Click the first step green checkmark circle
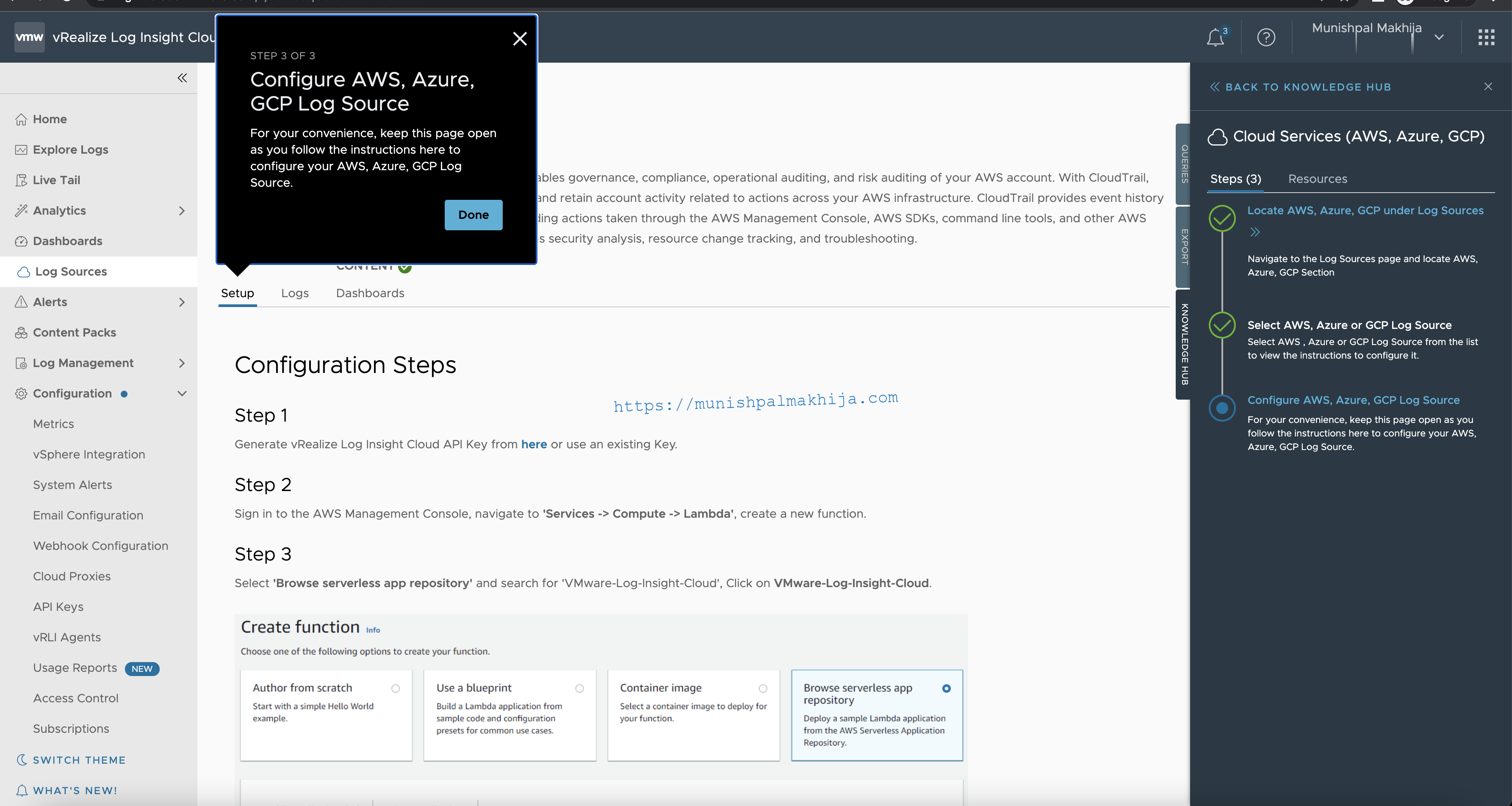This screenshot has height=806, width=1512. coord(1222,218)
